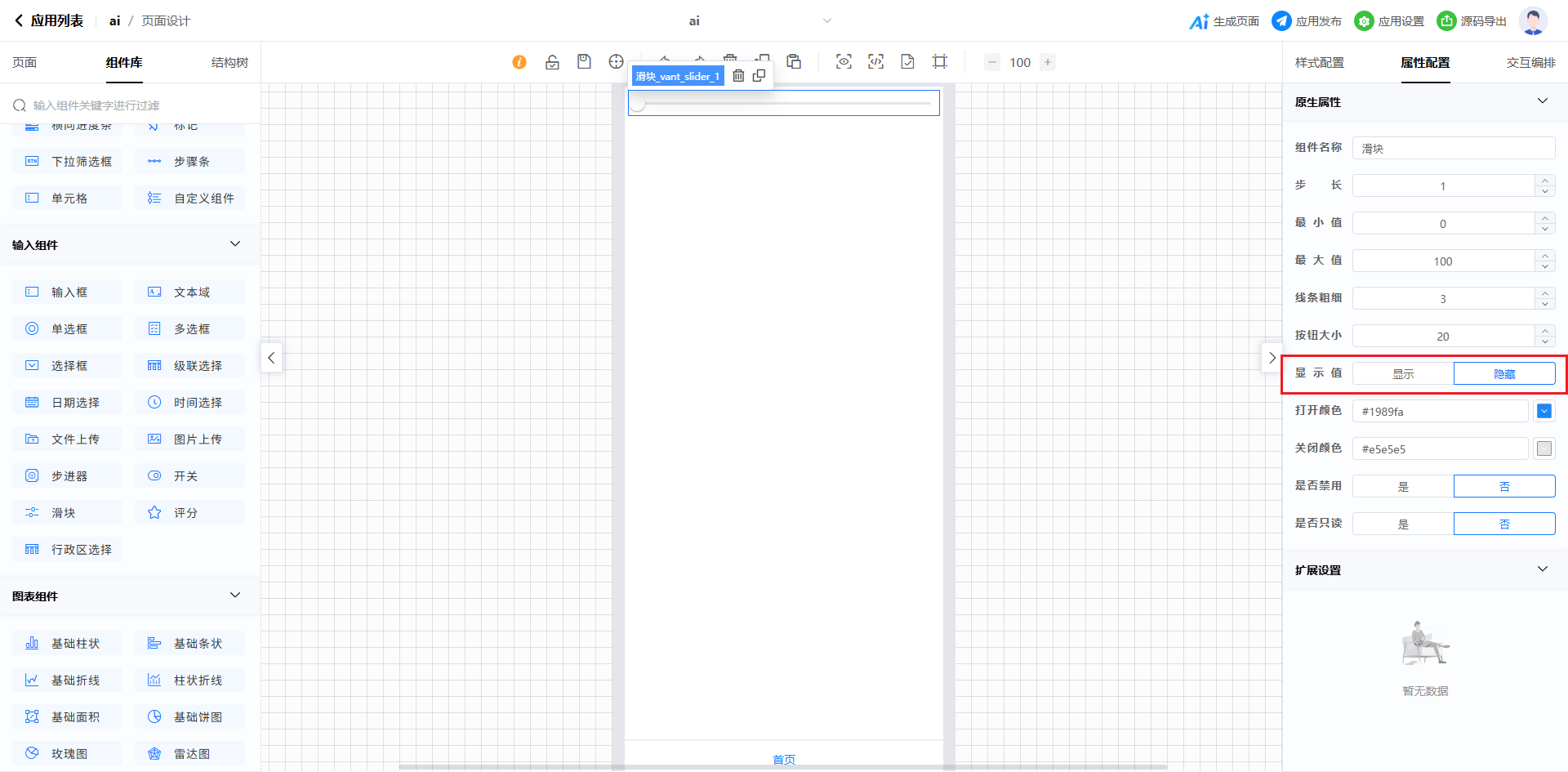1568x772 pixels.
Task: Delete the selected slider component via trash icon
Action: [x=738, y=76]
